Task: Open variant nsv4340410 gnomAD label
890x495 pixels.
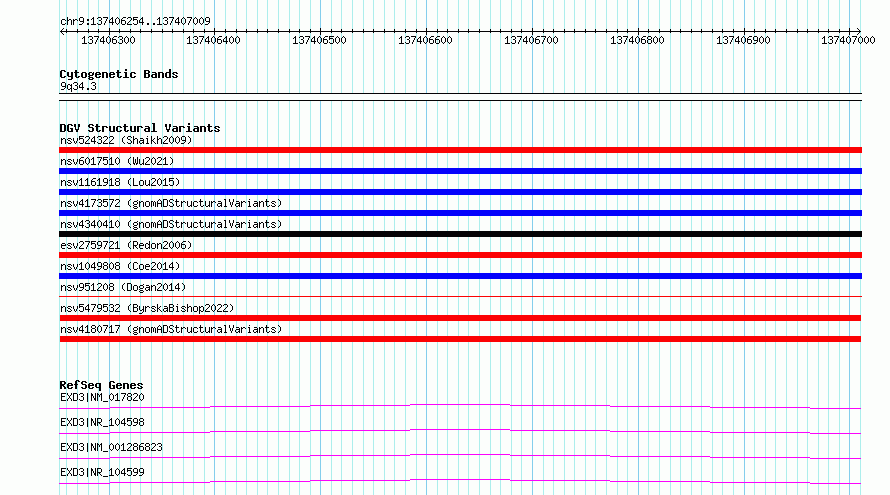Action: coord(171,224)
